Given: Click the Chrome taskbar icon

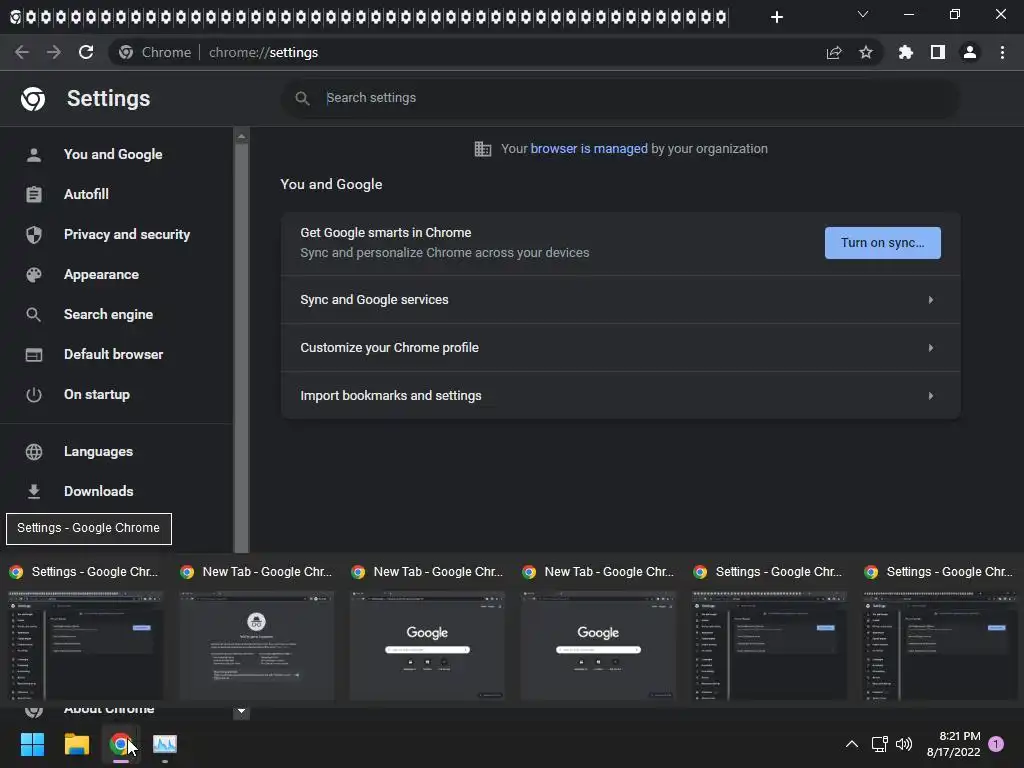Looking at the screenshot, I should 120,744.
